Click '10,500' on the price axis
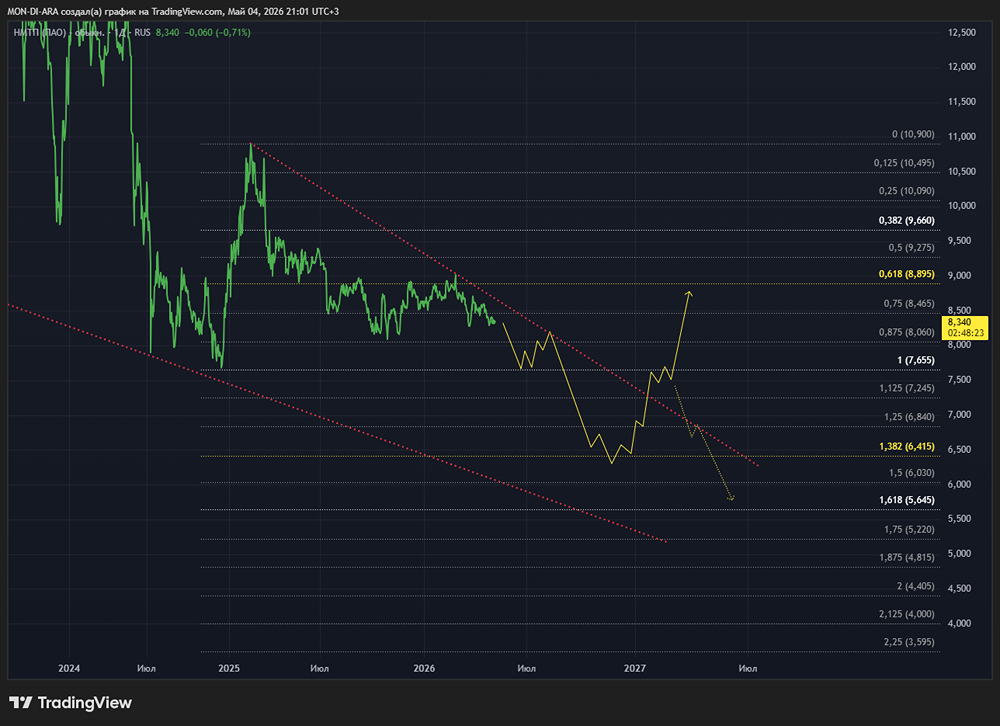Screen dimensions: 1000x726 (x=962, y=171)
